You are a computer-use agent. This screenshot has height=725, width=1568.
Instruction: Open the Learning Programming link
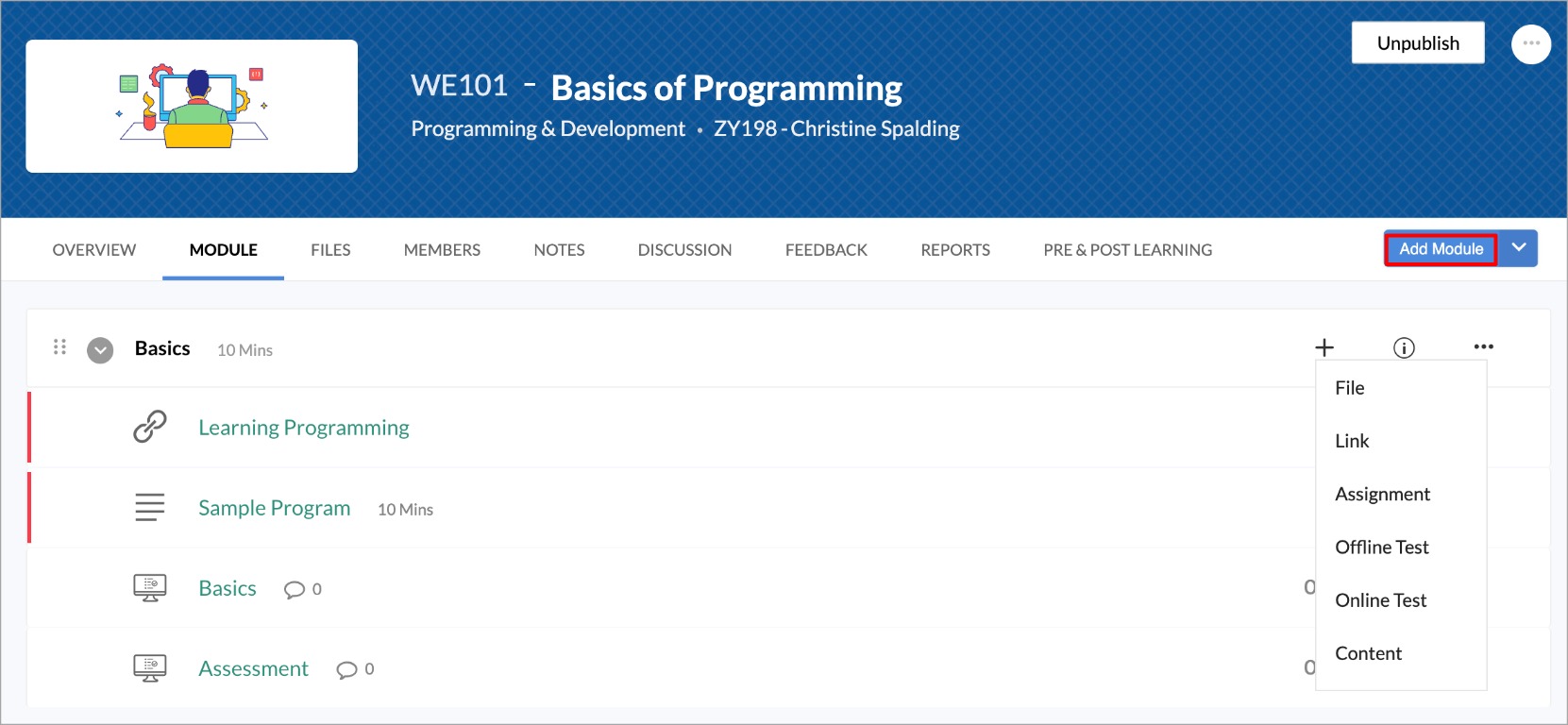(x=303, y=428)
